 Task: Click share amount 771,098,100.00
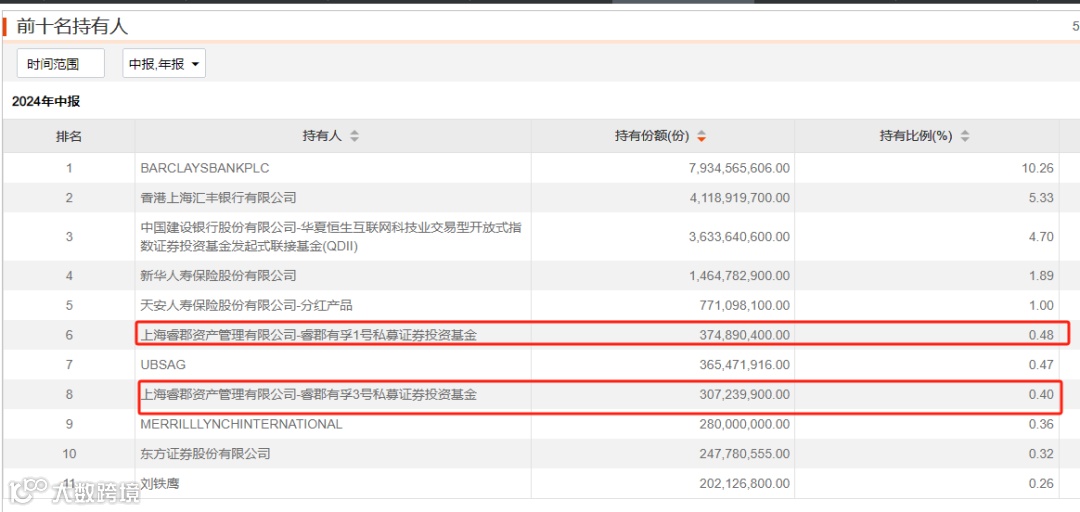tap(747, 305)
